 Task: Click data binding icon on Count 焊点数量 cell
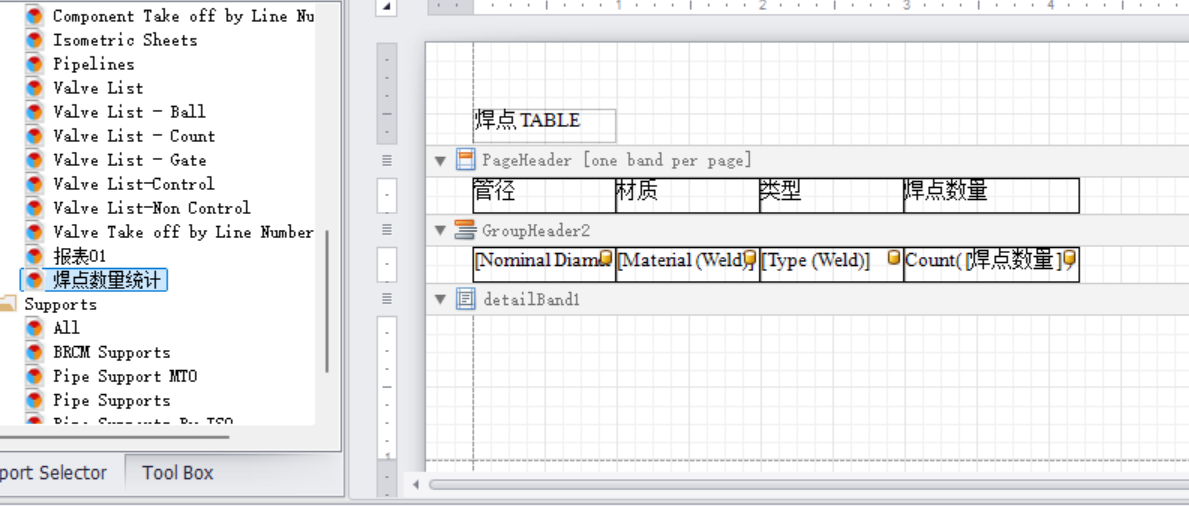coord(1069,259)
